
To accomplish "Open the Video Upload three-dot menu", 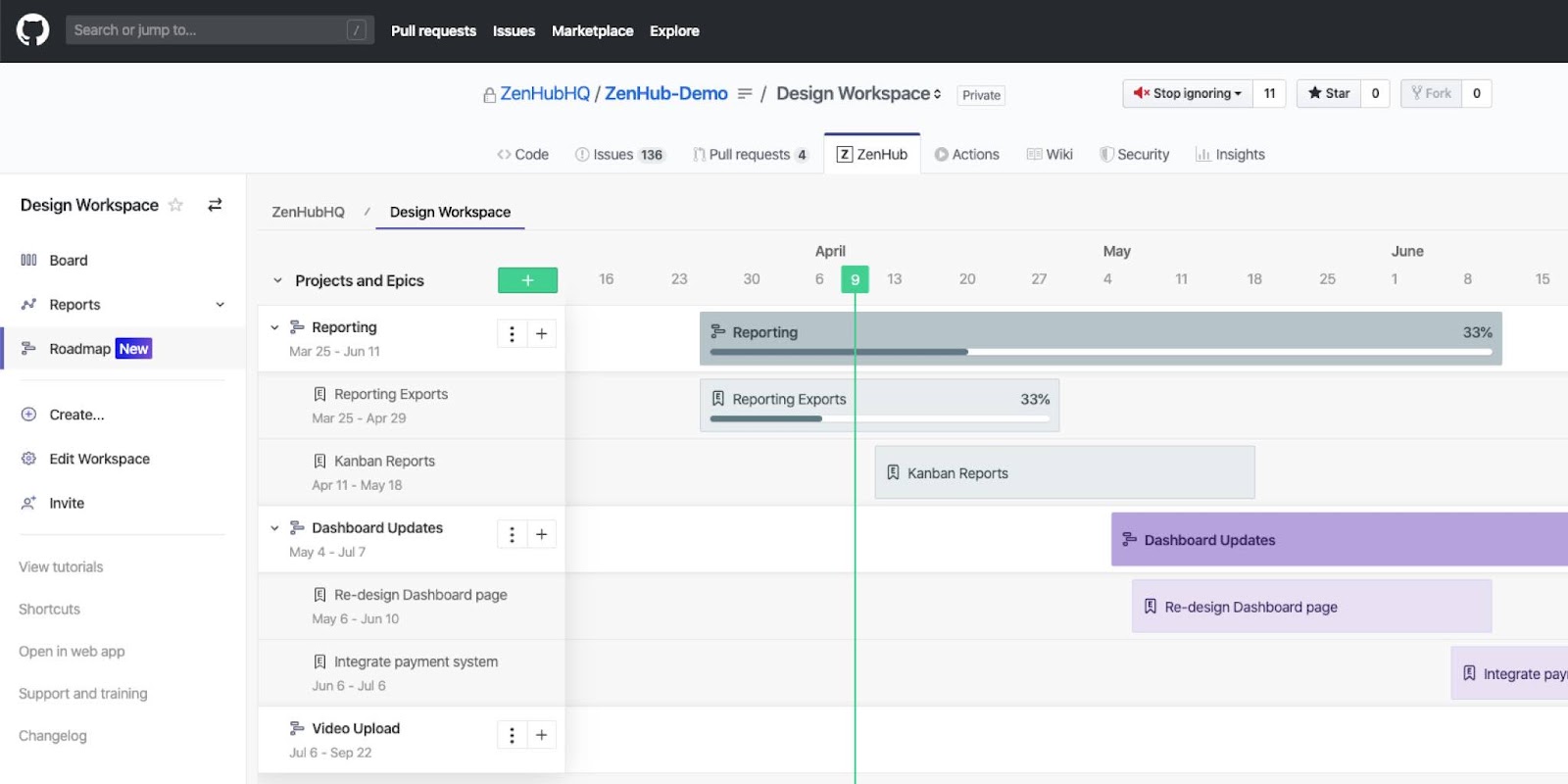I will click(512, 735).
